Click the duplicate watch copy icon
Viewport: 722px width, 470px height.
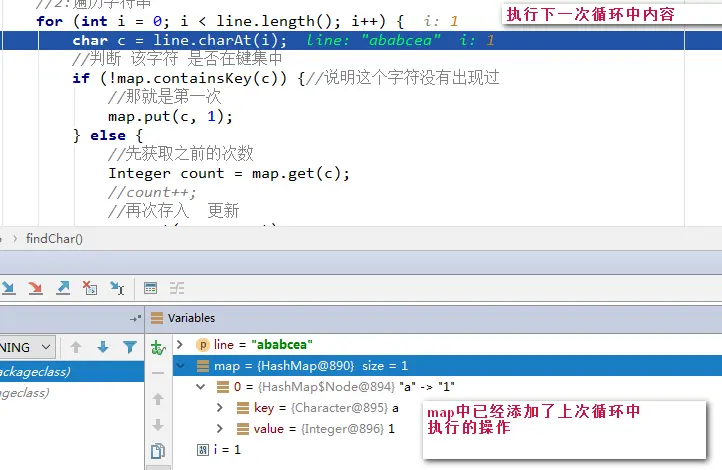(x=158, y=451)
